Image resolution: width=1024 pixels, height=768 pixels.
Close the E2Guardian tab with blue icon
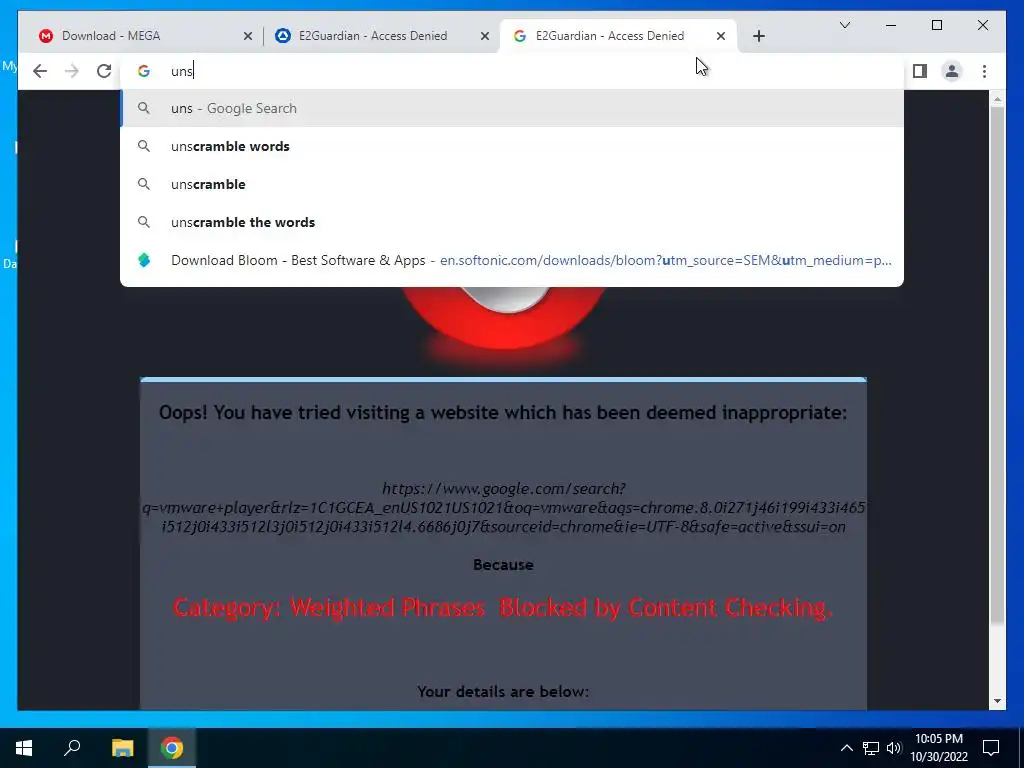[x=485, y=37]
